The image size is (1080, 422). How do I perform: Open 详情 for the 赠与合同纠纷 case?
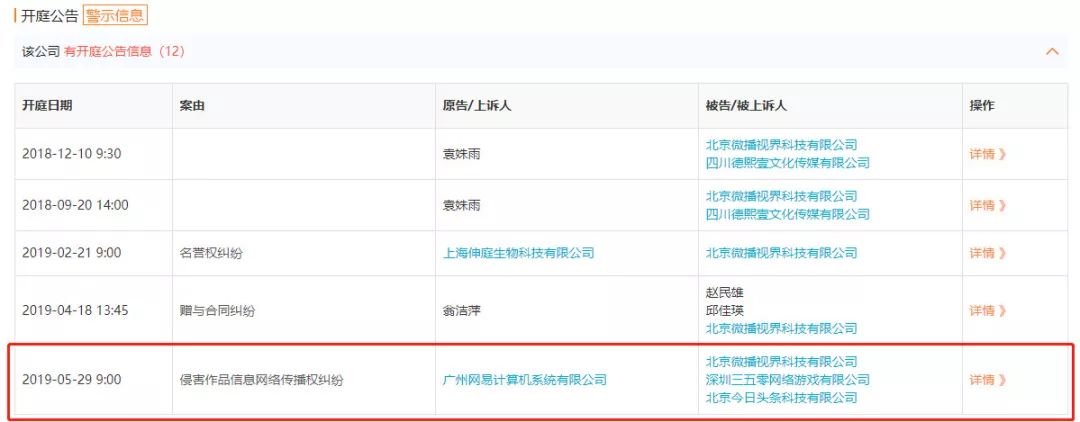coord(988,310)
